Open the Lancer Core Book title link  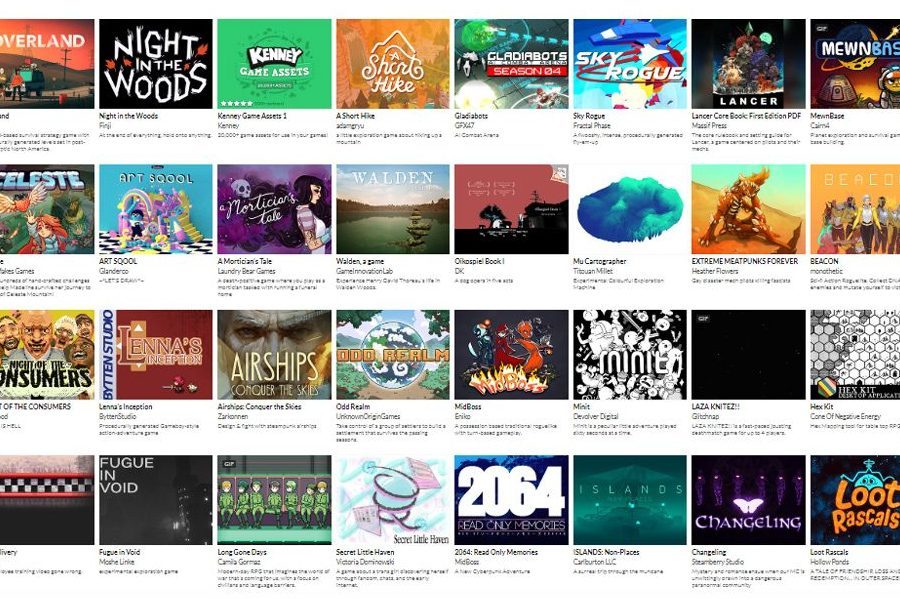[x=746, y=116]
